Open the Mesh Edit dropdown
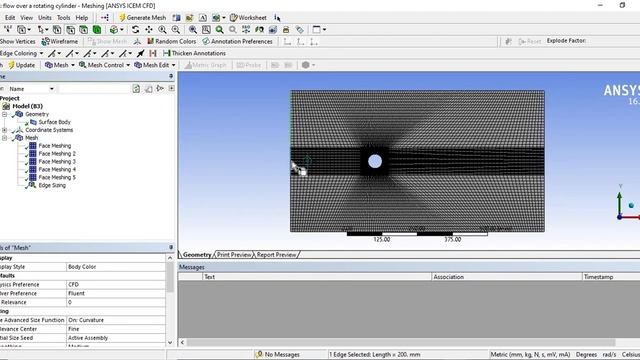This screenshot has height=360, width=640. tap(155, 65)
